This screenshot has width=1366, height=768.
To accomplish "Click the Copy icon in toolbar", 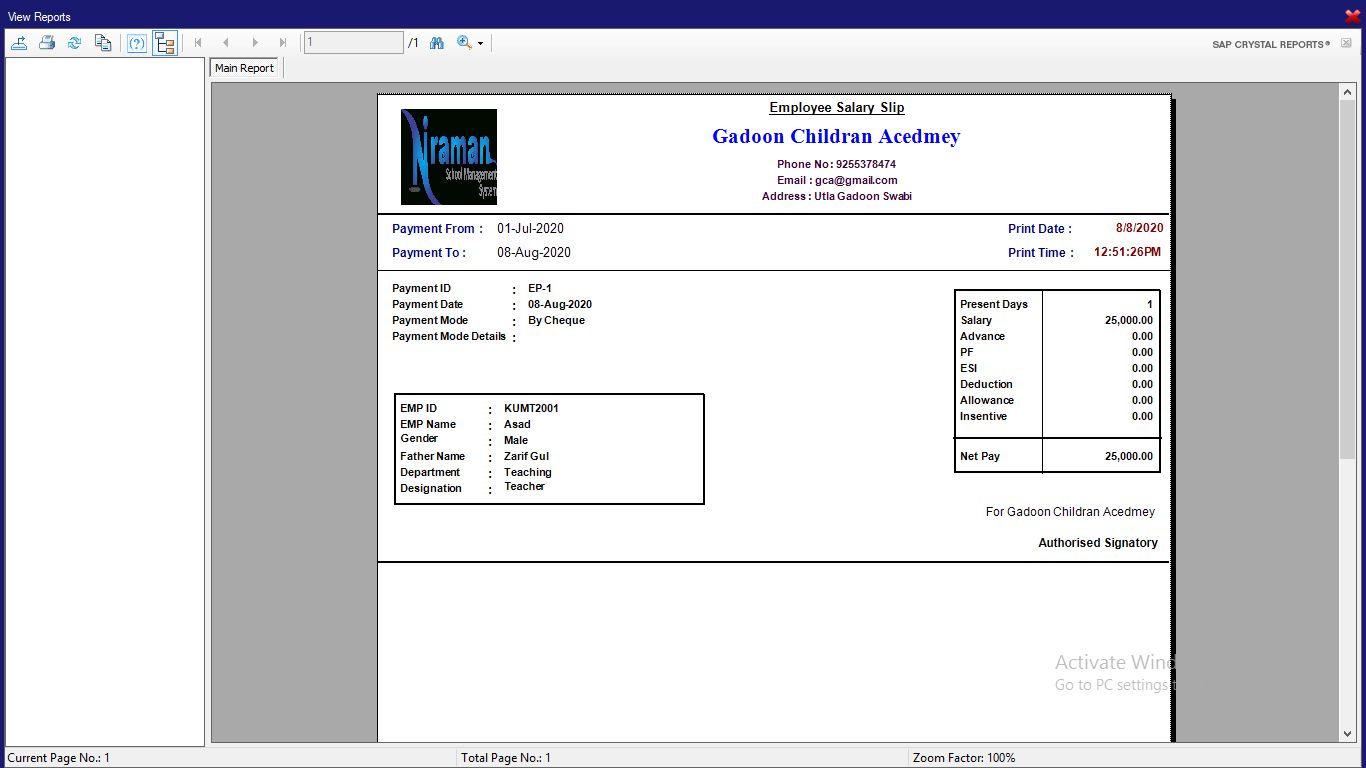I will 103,43.
